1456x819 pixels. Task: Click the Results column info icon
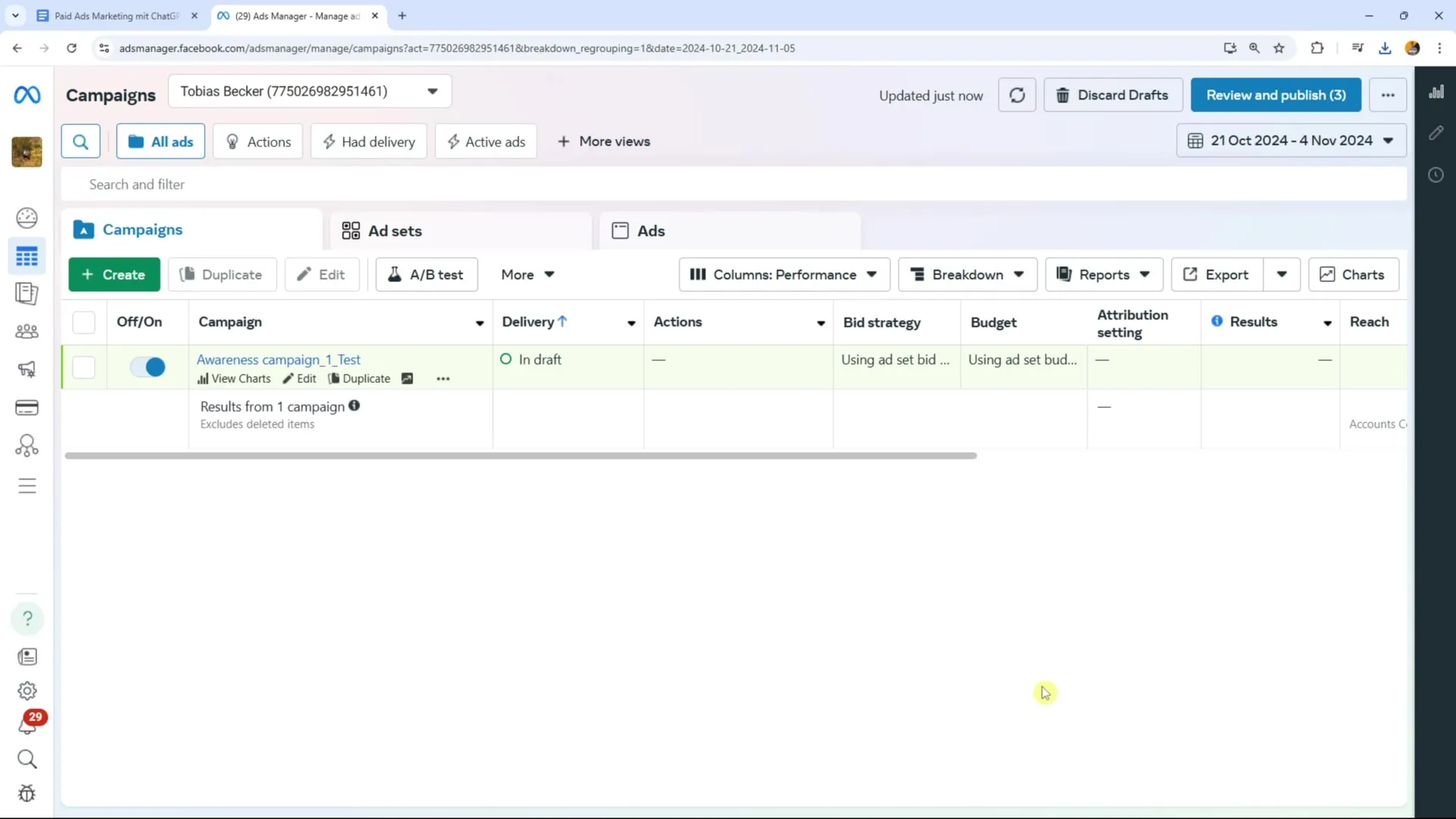click(x=1217, y=322)
